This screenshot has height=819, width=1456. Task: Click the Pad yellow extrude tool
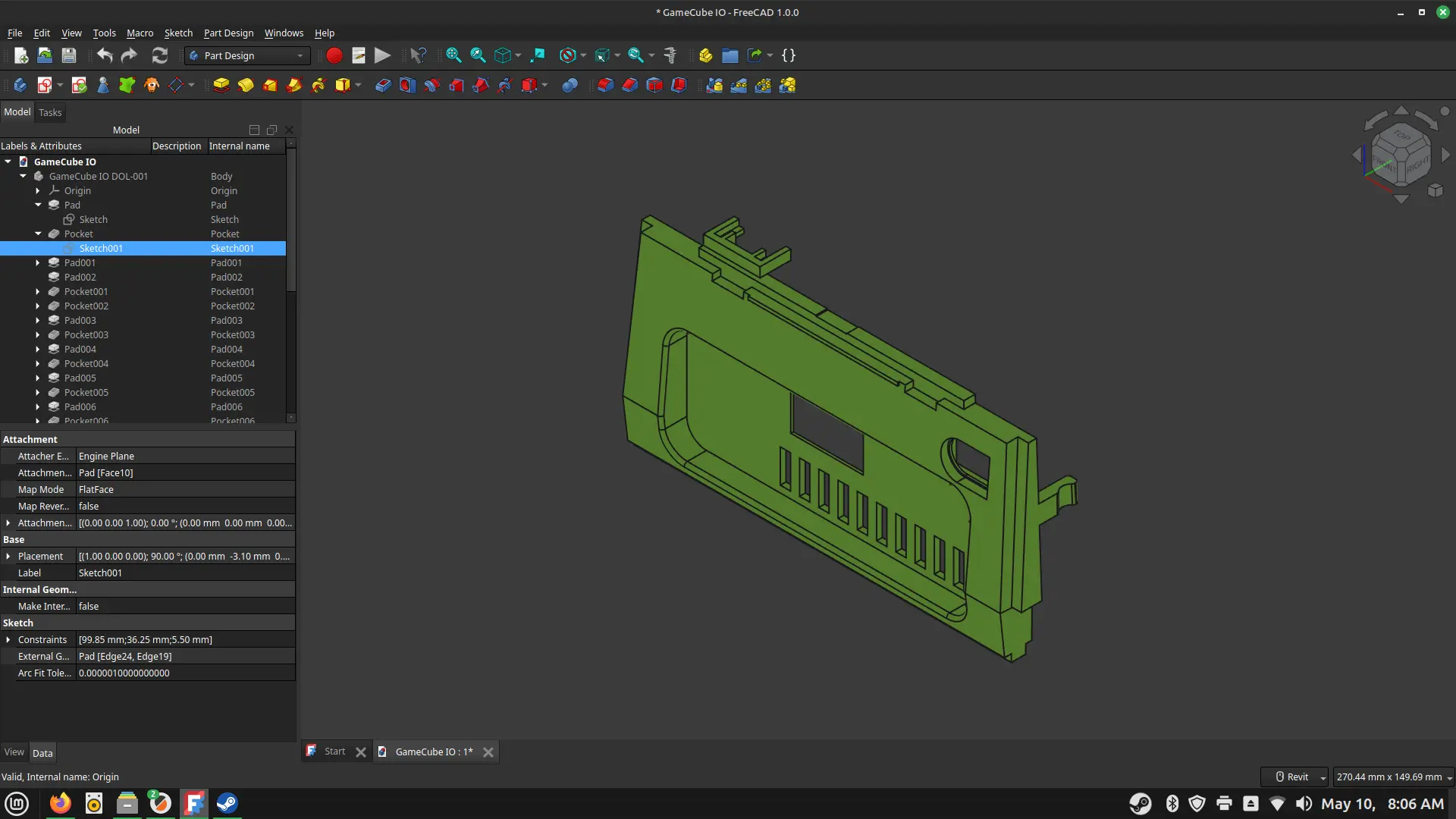tap(221, 85)
